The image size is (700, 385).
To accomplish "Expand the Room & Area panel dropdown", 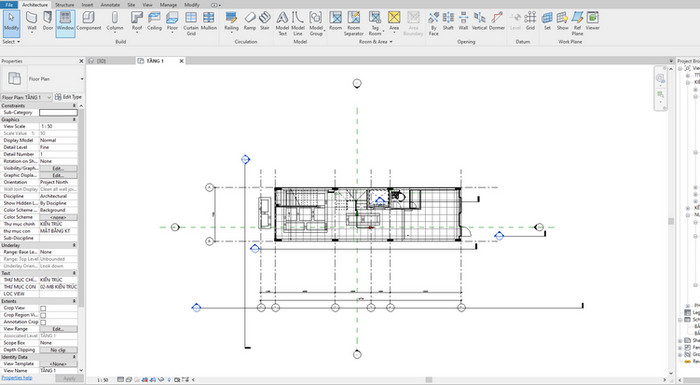I will point(375,42).
